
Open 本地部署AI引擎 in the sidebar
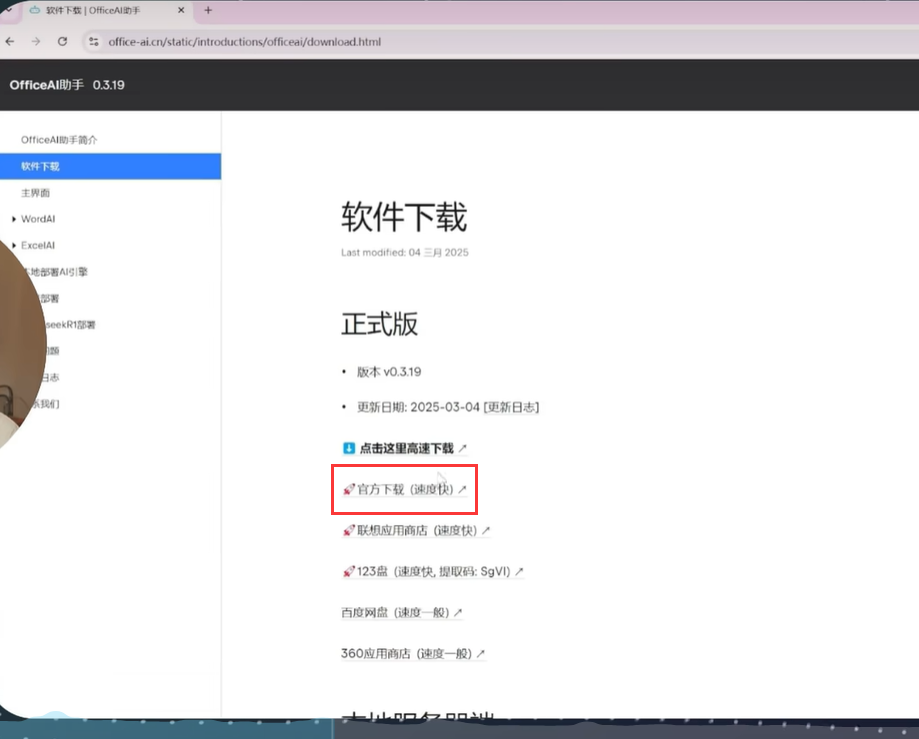coord(55,272)
